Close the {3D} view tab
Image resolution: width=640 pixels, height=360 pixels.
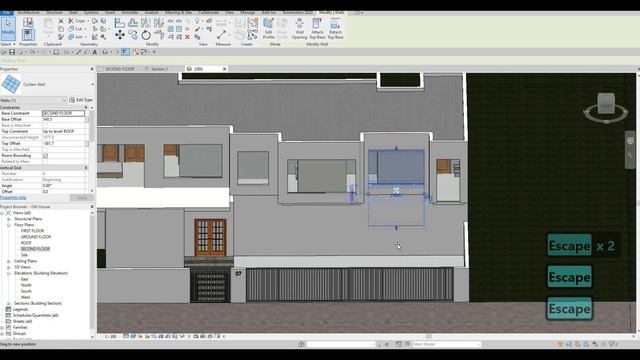click(224, 69)
